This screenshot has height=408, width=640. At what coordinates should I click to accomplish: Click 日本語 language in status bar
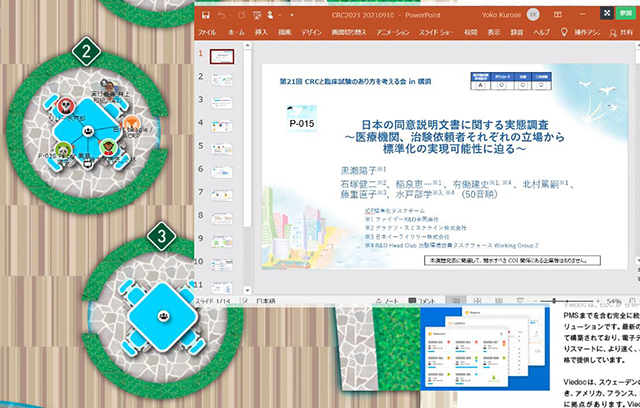coord(266,301)
